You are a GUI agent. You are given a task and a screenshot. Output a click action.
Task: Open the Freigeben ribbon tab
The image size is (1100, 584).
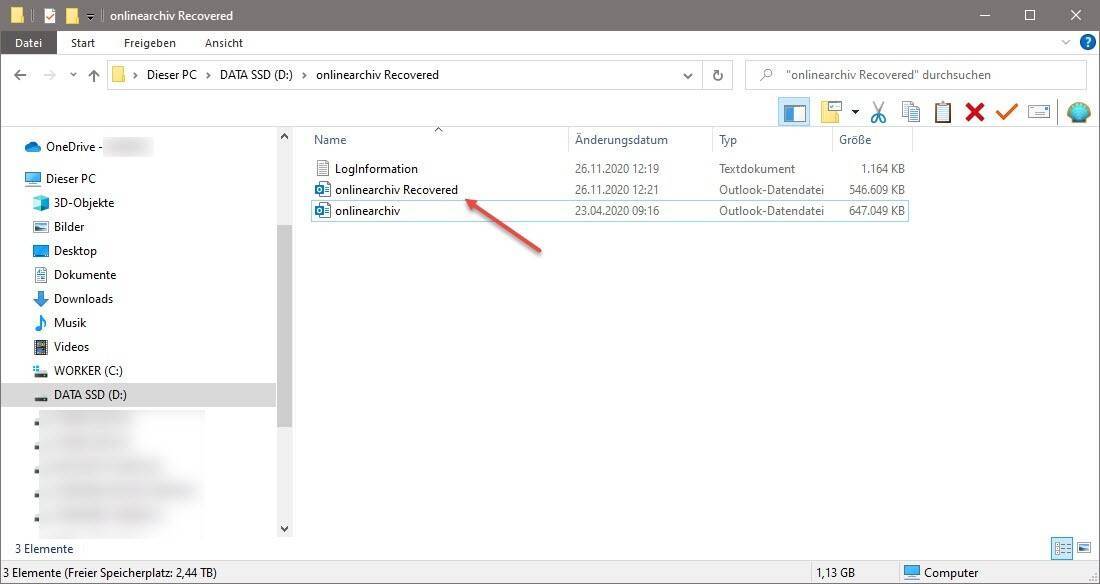point(150,43)
